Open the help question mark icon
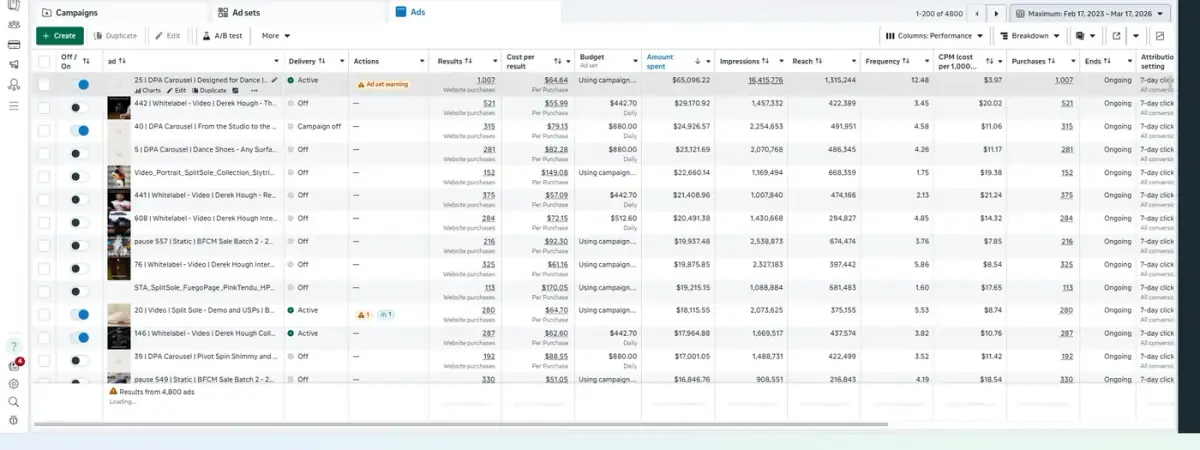1200x450 pixels. click(13, 346)
